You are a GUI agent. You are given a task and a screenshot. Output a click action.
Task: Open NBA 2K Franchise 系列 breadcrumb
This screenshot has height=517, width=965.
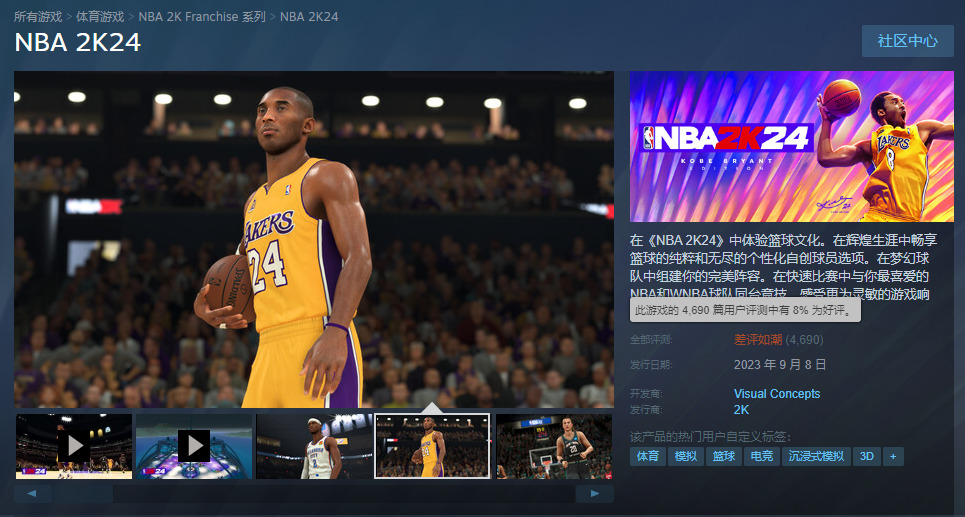click(202, 16)
